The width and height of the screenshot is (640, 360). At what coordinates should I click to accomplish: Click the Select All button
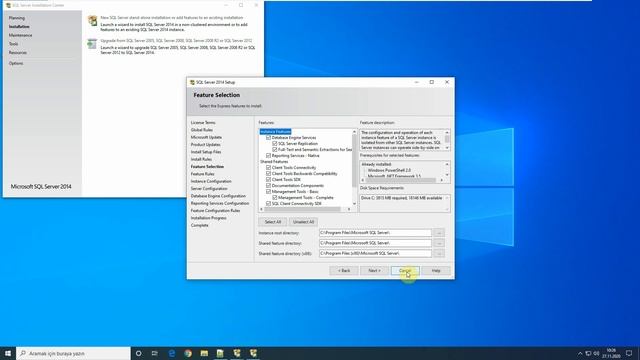click(273, 222)
